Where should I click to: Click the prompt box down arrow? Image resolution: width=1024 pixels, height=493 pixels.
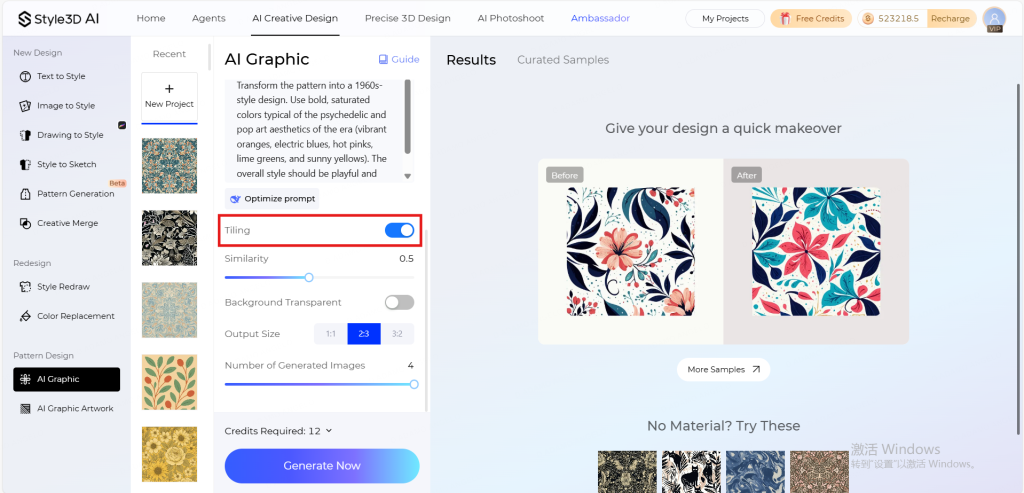coord(408,176)
